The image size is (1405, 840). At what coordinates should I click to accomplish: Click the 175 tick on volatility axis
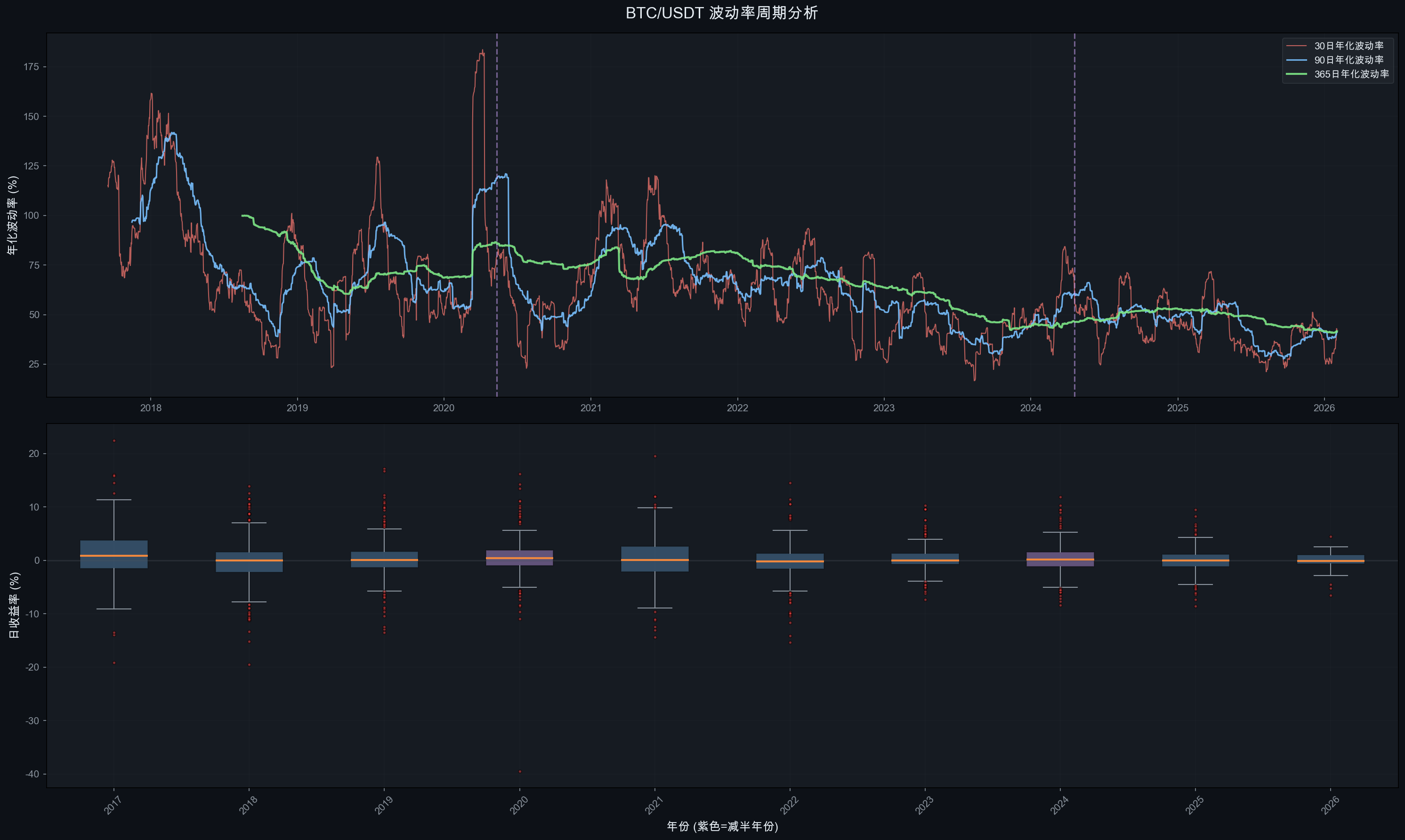31,67
